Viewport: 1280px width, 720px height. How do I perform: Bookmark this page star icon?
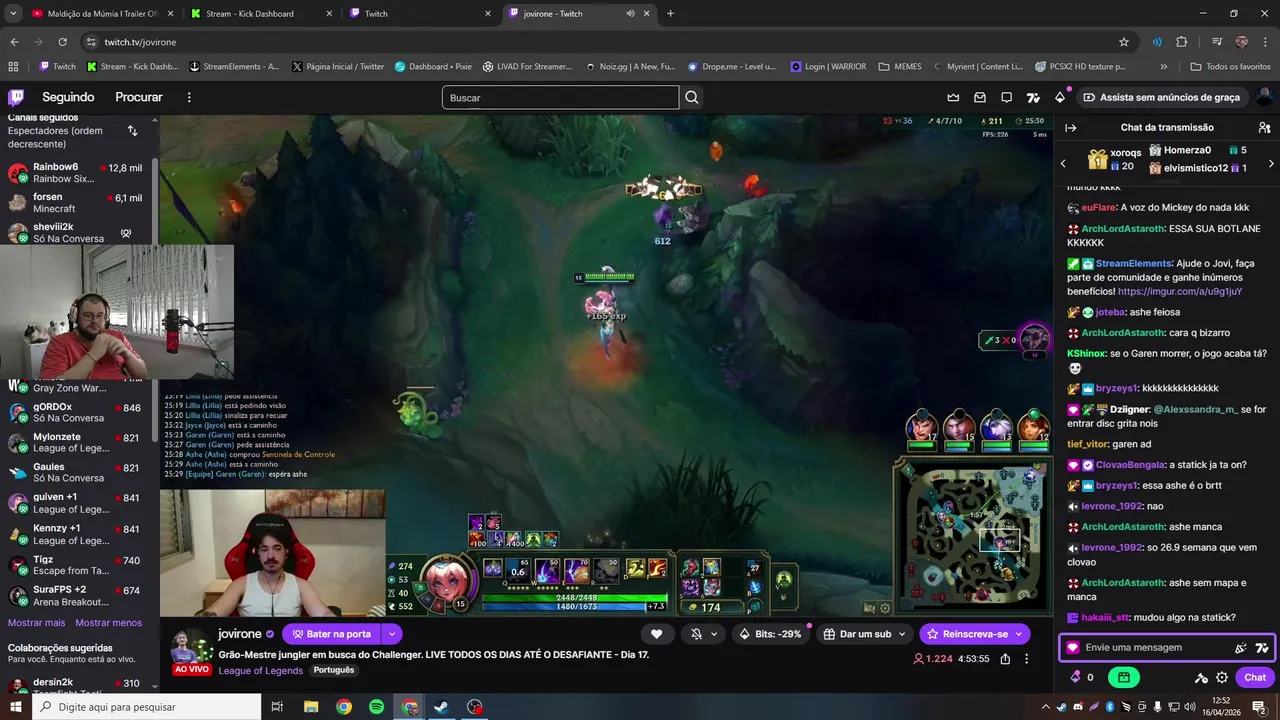pos(1124,42)
